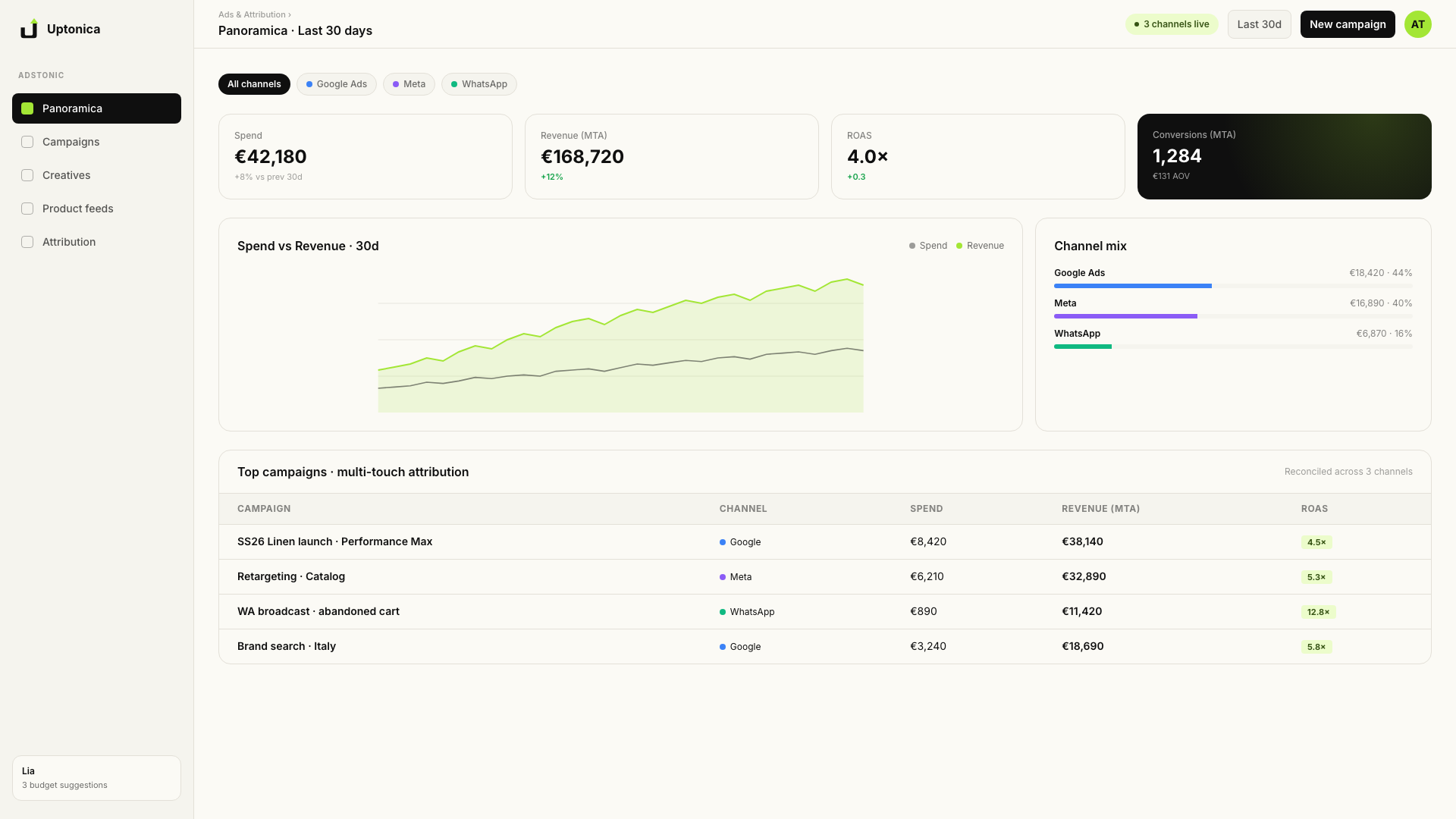Click the Conversions (MTA) dark card
This screenshot has width=1456, height=819.
point(1285,156)
